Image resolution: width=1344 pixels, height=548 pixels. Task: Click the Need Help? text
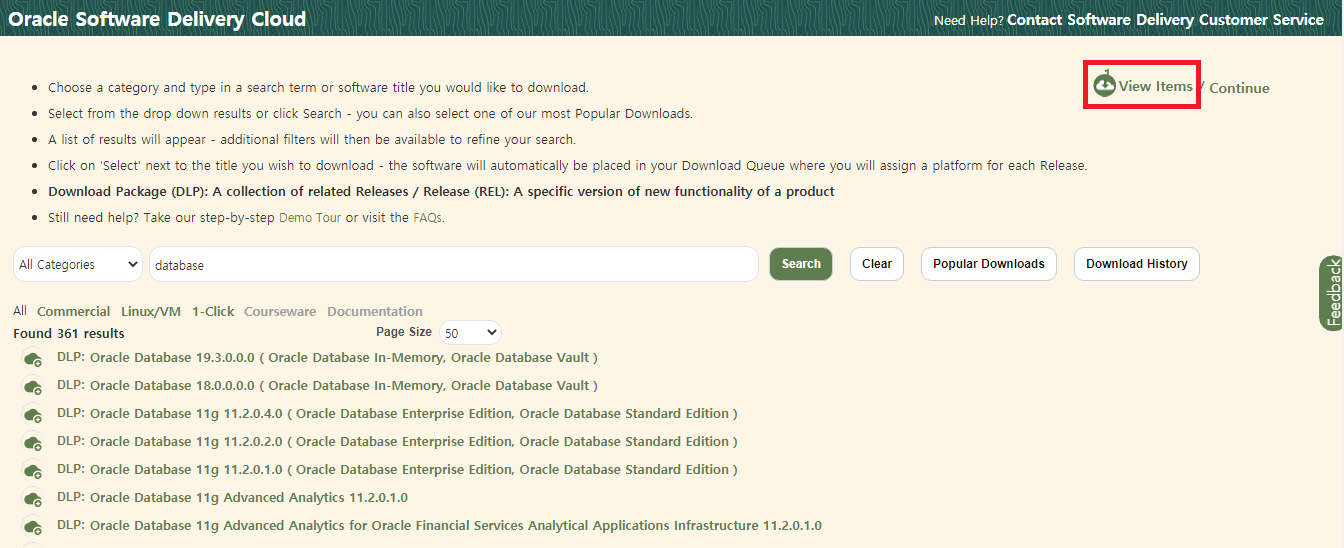click(968, 21)
